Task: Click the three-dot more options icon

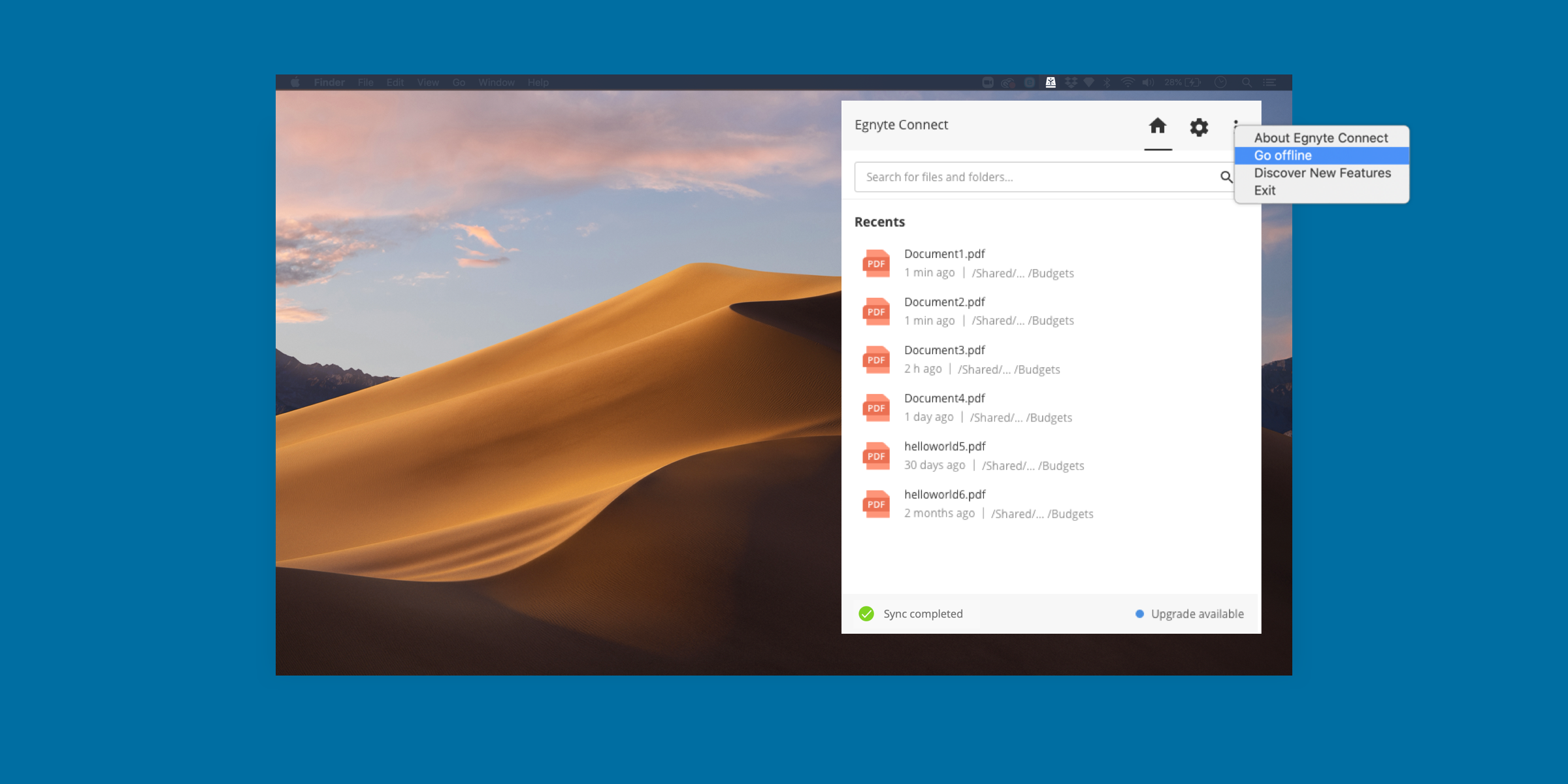Action: tap(1235, 122)
